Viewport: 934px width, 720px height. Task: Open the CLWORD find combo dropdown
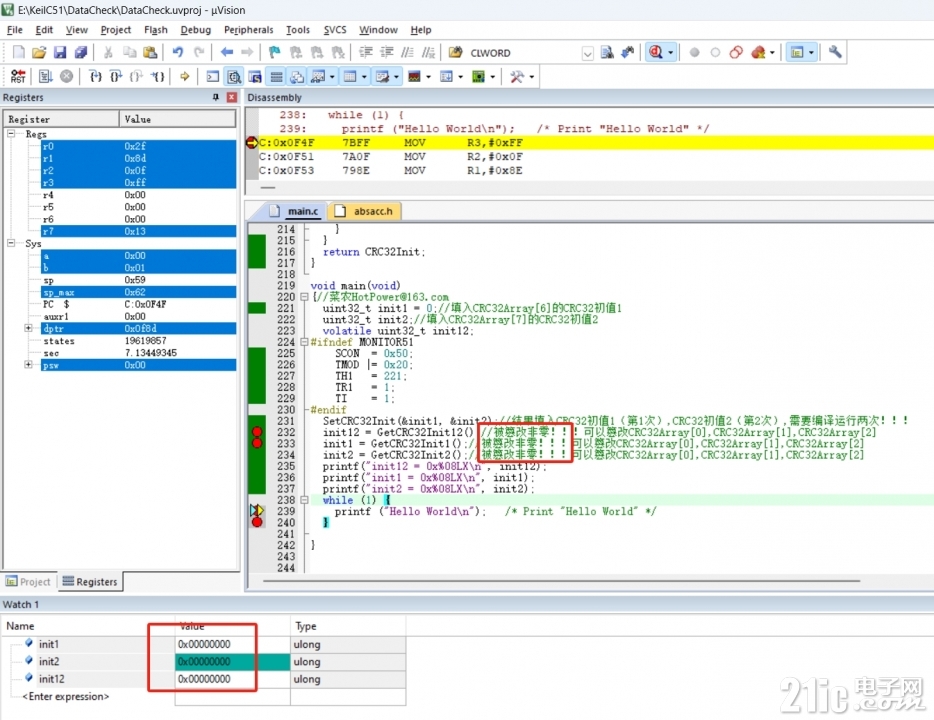click(x=587, y=53)
